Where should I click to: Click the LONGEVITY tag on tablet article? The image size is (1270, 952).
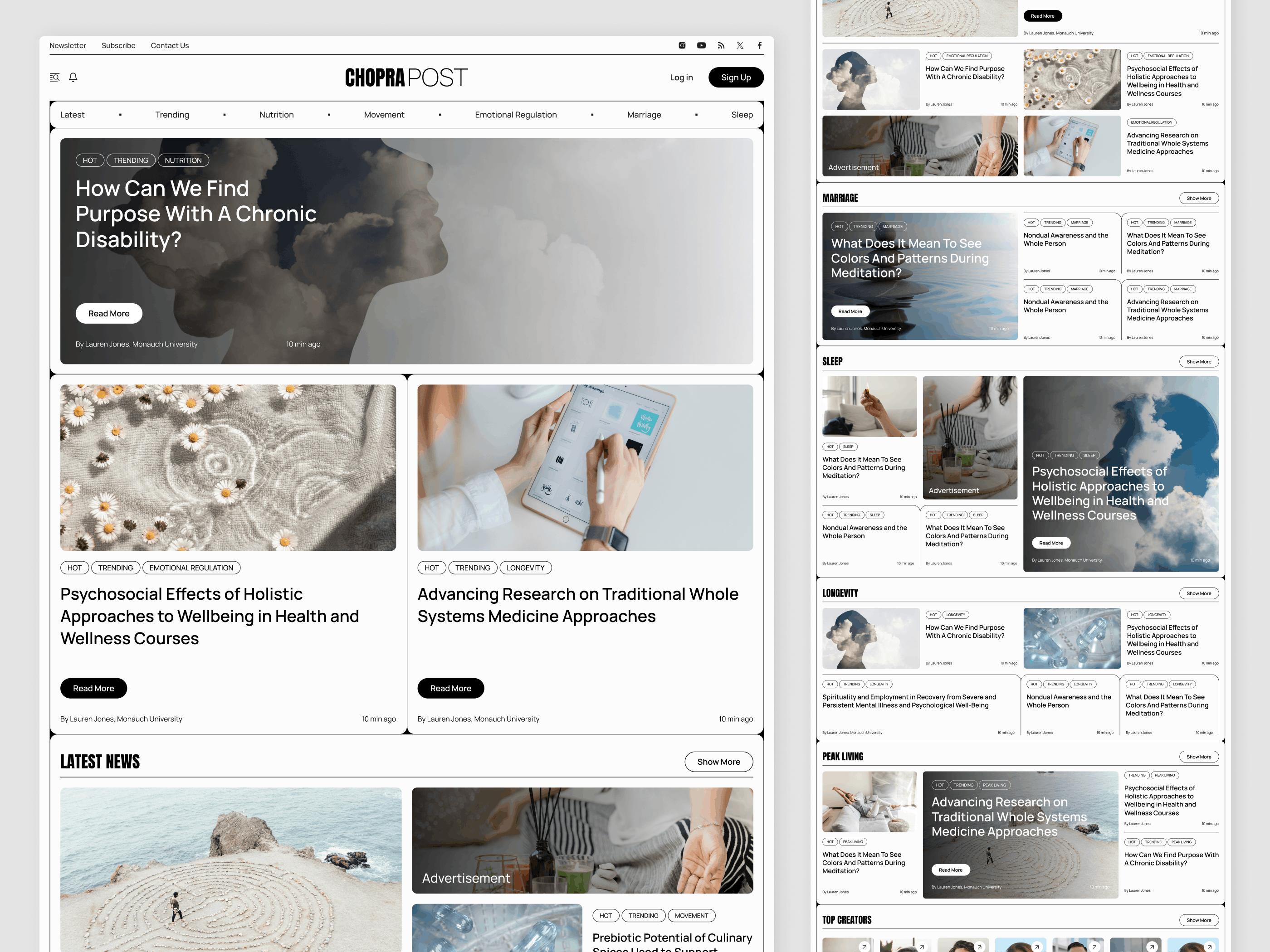pos(525,568)
